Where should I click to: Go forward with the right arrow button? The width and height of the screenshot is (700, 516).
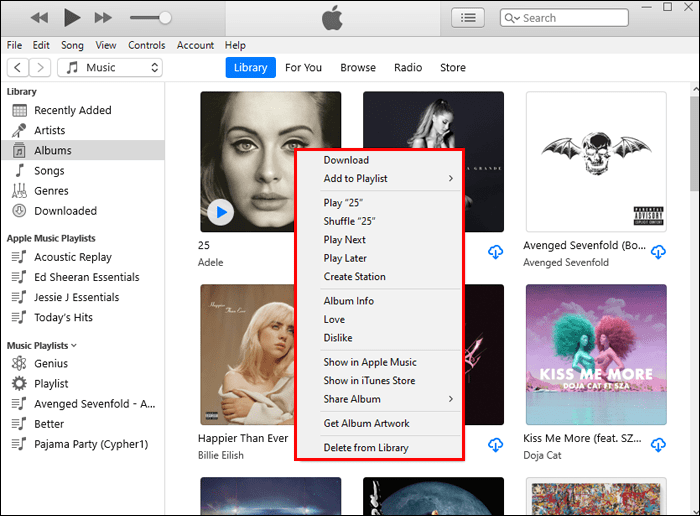click(40, 67)
